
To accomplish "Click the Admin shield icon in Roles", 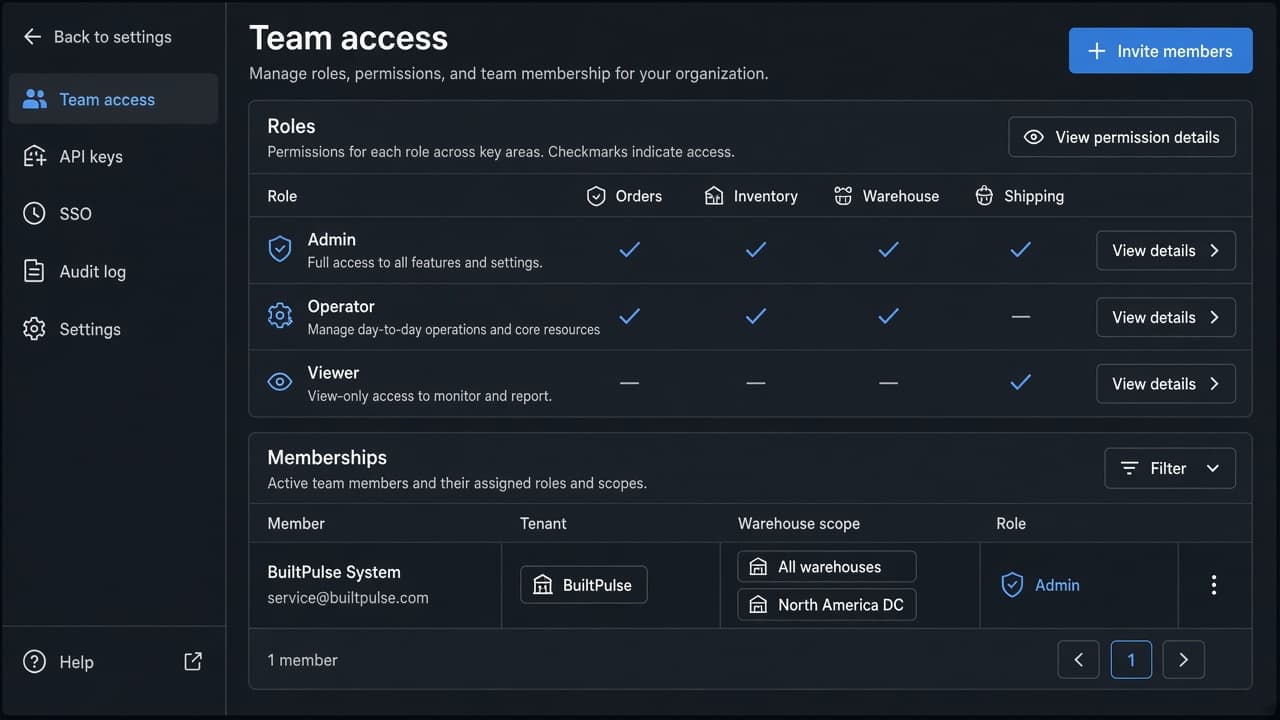I will click(x=280, y=250).
